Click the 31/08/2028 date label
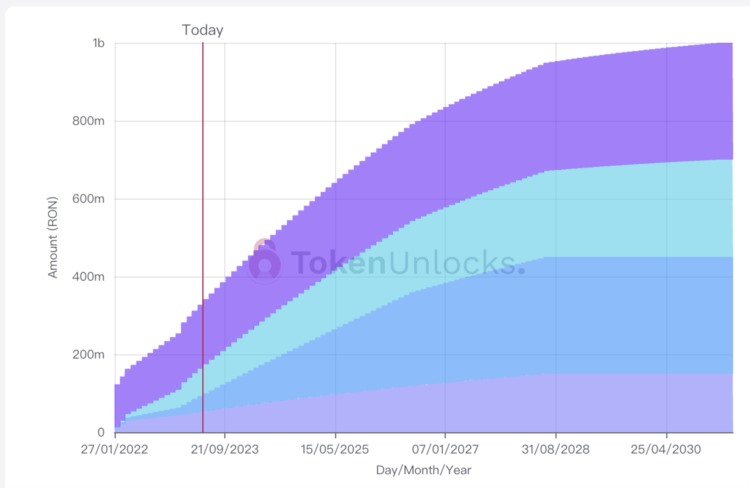 [x=554, y=450]
